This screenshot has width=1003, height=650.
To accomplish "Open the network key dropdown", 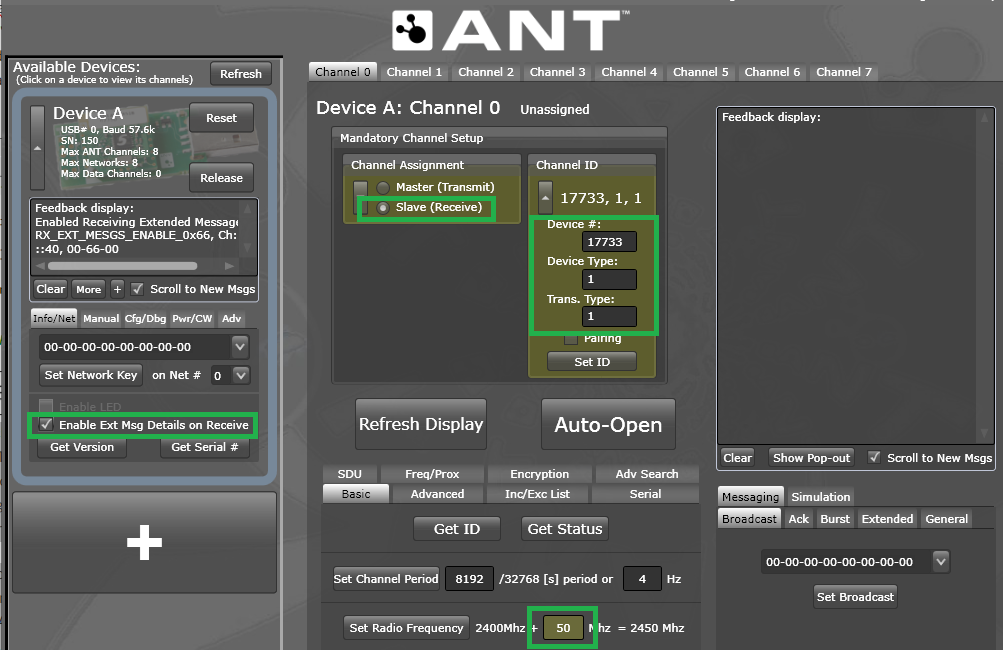I will pyautogui.click(x=240, y=347).
